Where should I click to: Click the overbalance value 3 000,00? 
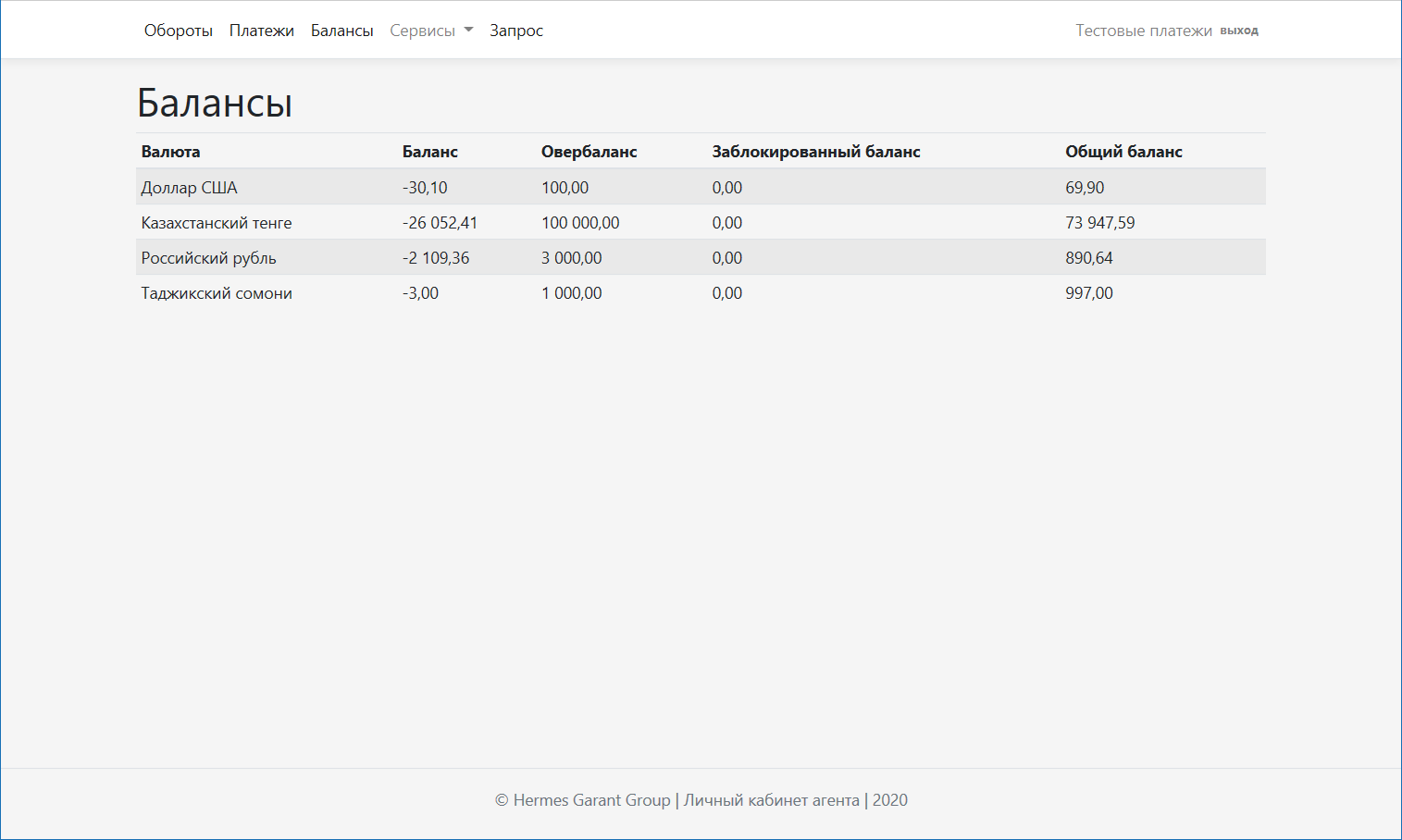[572, 258]
